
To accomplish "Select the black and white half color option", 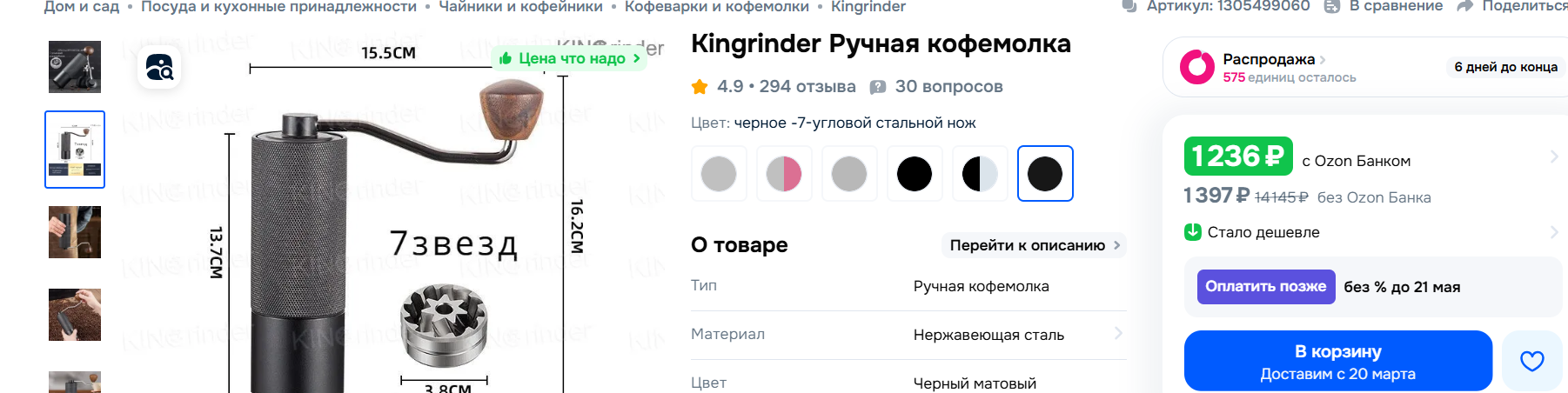I will tap(980, 174).
